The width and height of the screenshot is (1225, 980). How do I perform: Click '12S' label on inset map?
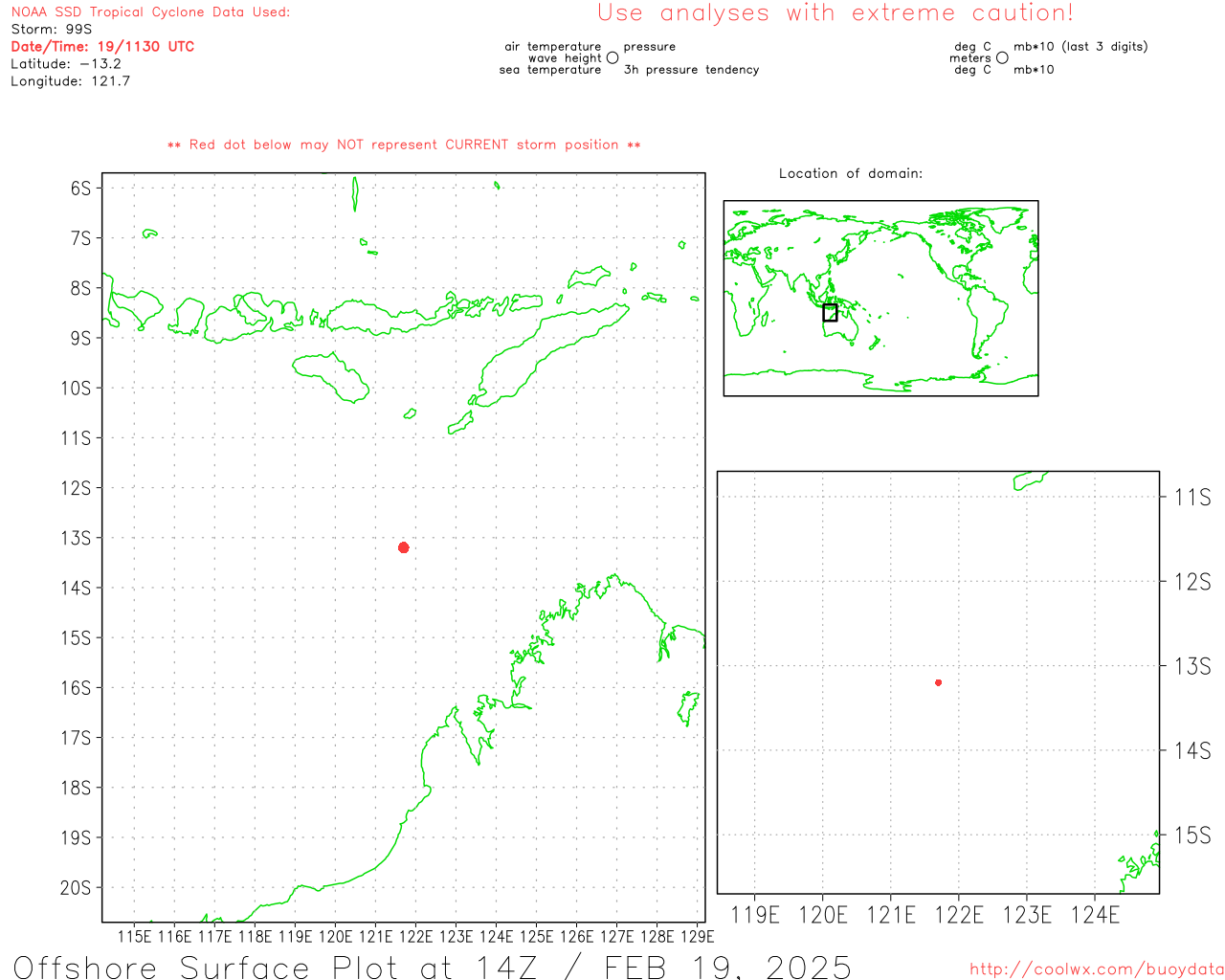1192,582
